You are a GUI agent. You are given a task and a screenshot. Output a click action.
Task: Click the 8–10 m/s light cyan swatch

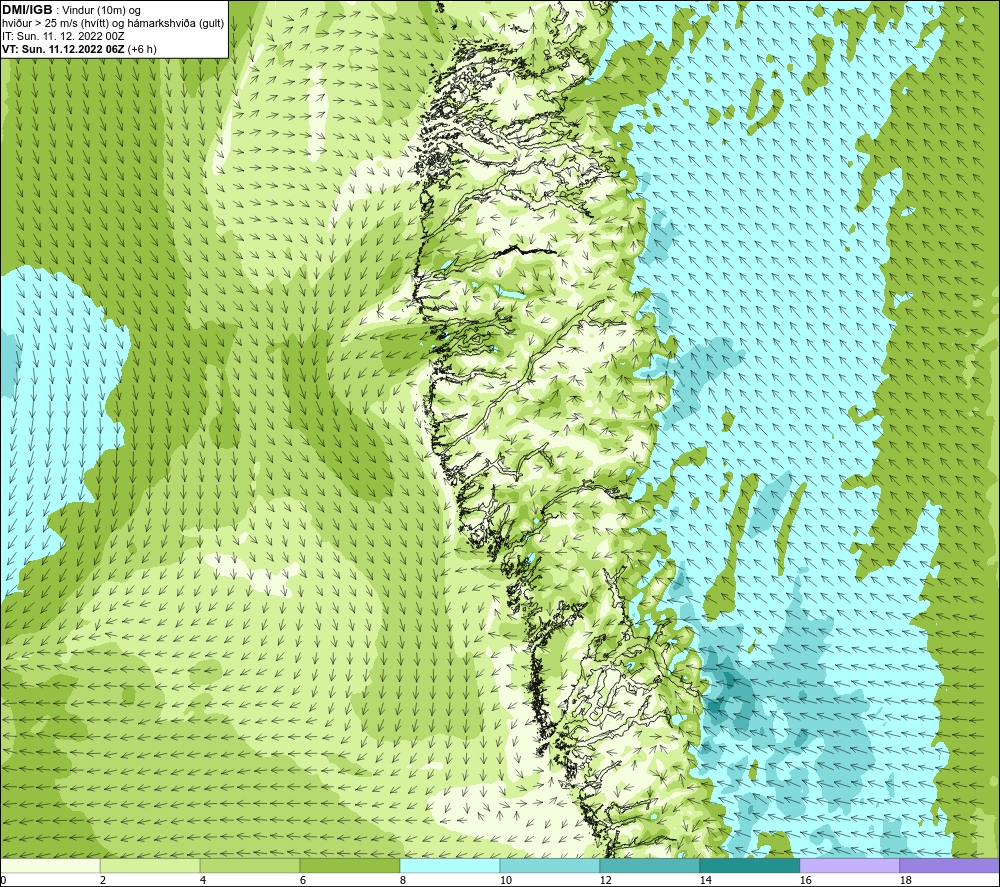(450, 866)
